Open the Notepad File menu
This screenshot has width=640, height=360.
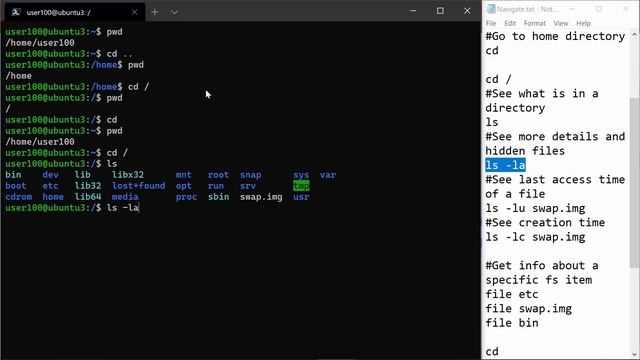(x=491, y=23)
